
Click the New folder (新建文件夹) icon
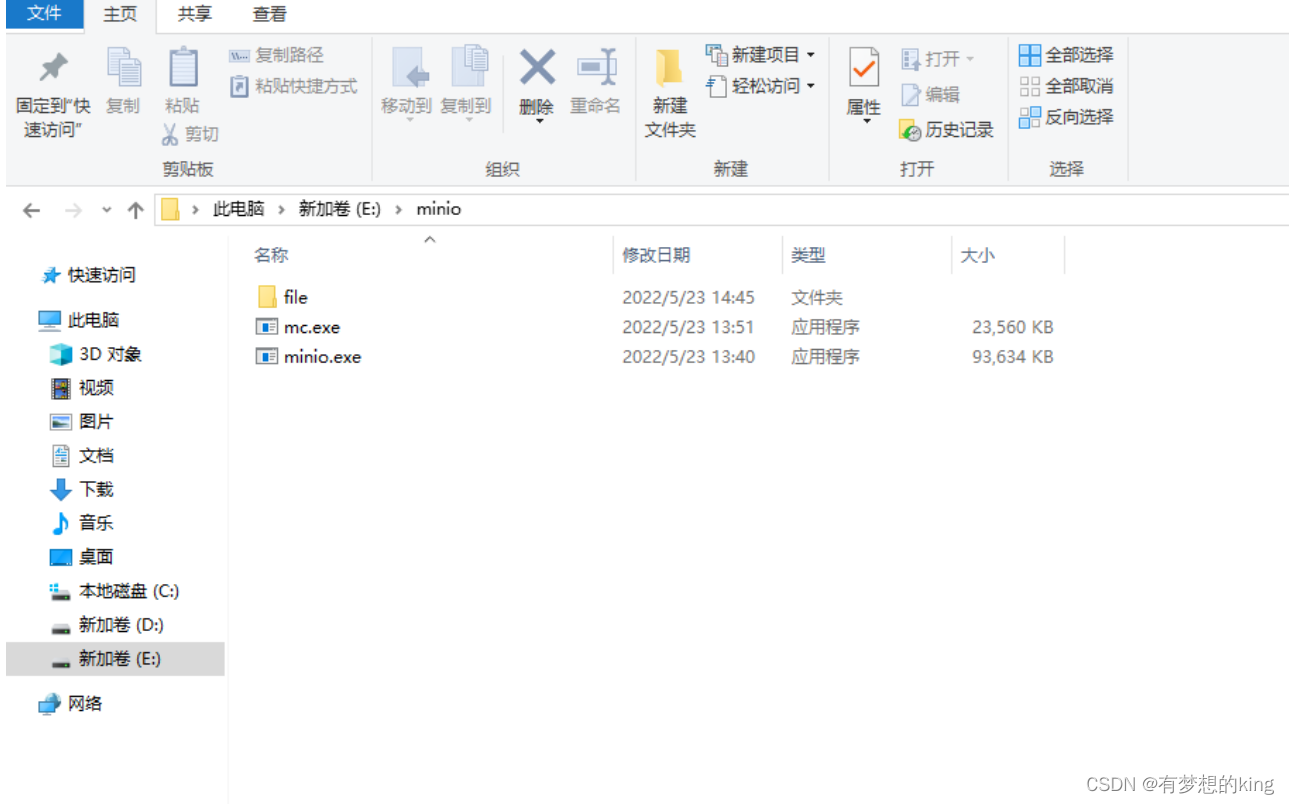click(669, 68)
